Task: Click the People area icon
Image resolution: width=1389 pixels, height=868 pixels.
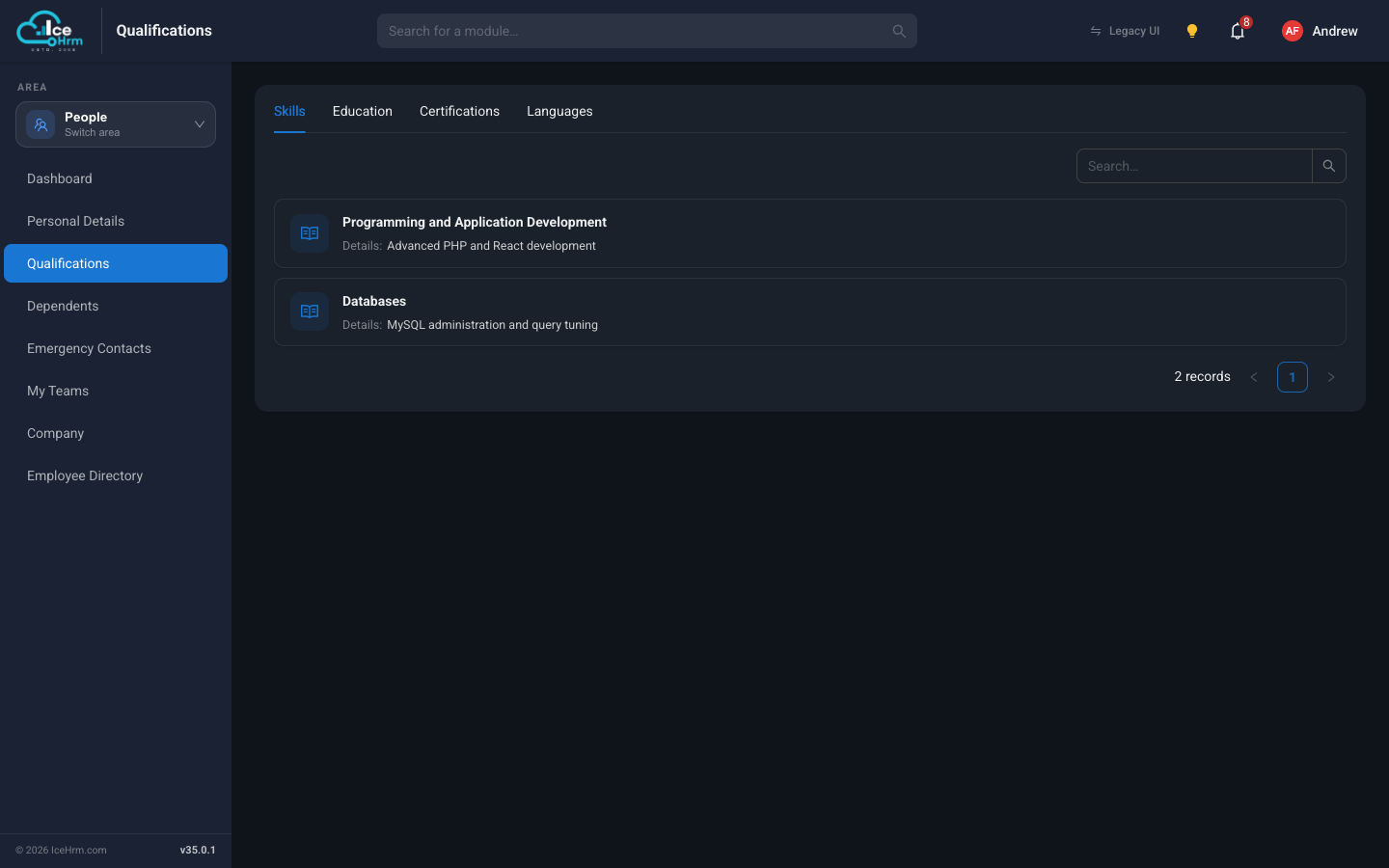Action: point(41,124)
